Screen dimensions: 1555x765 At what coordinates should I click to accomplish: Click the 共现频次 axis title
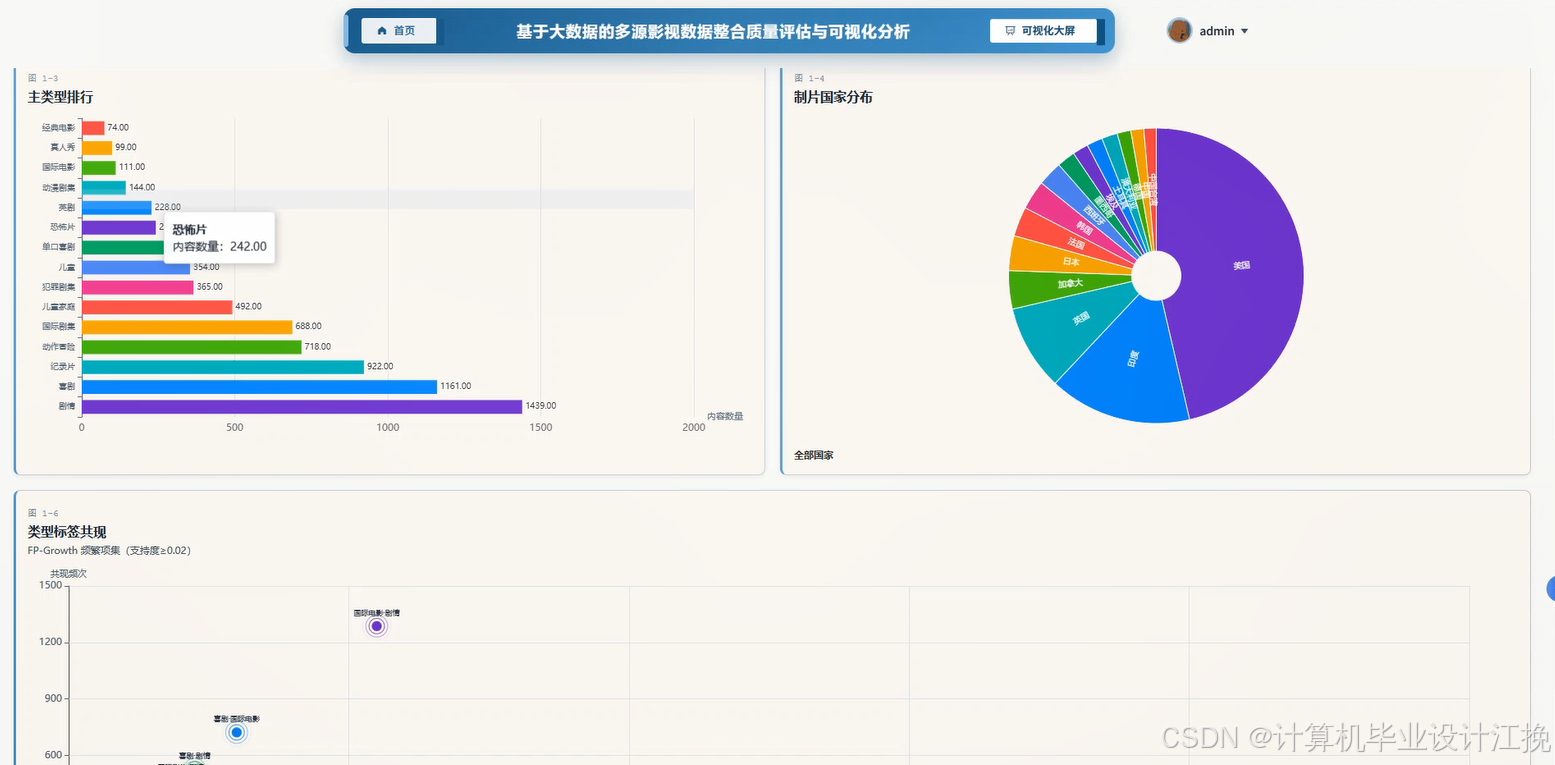coord(69,574)
